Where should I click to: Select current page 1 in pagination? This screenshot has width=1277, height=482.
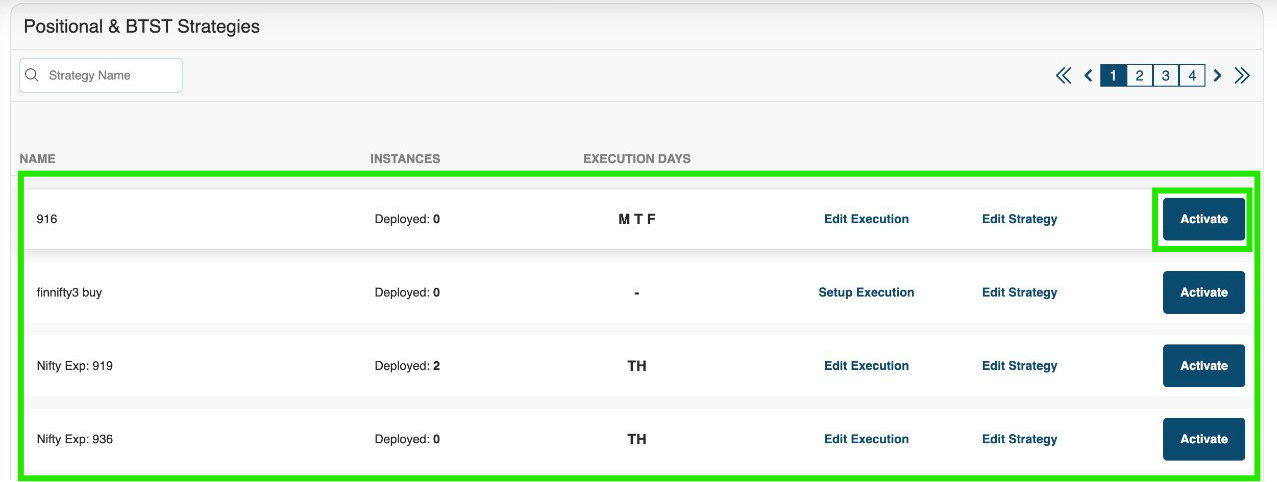click(1113, 76)
